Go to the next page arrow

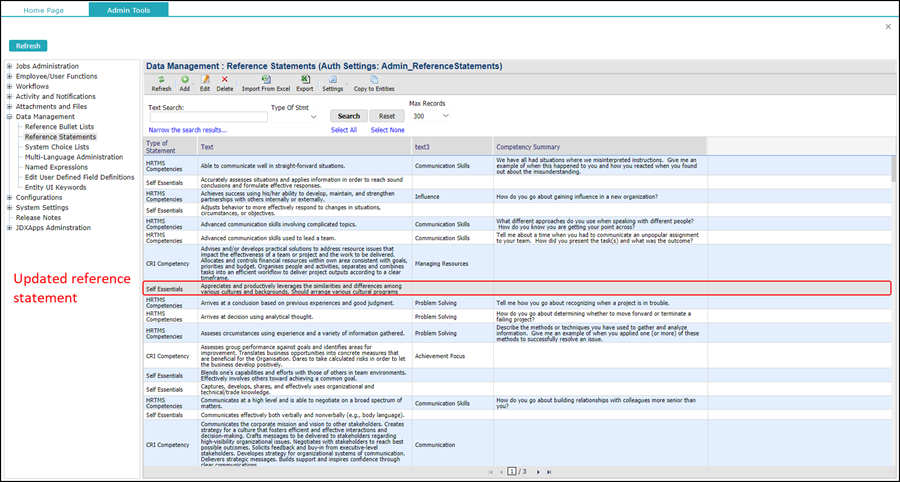(x=538, y=471)
